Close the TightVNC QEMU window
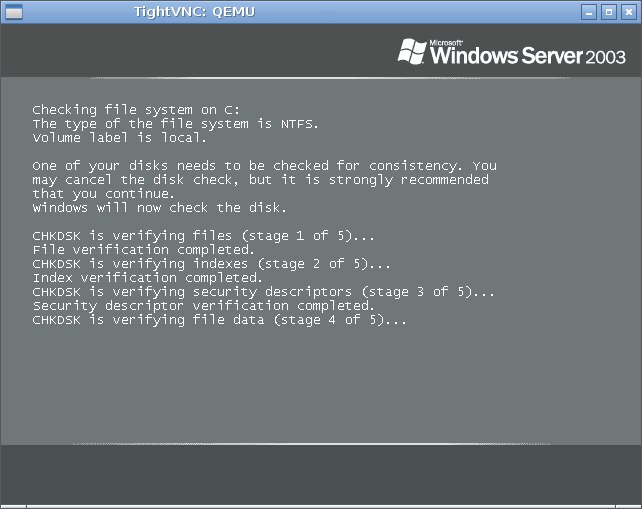This screenshot has height=509, width=642. tap(627, 12)
